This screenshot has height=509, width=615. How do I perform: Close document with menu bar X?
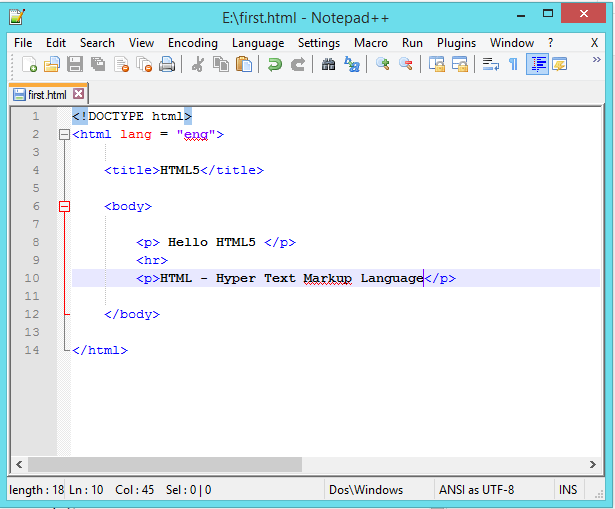pyautogui.click(x=594, y=43)
